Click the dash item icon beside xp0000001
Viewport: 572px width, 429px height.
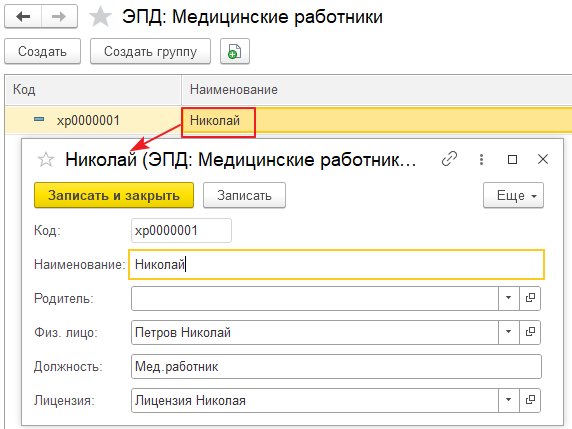[39, 119]
